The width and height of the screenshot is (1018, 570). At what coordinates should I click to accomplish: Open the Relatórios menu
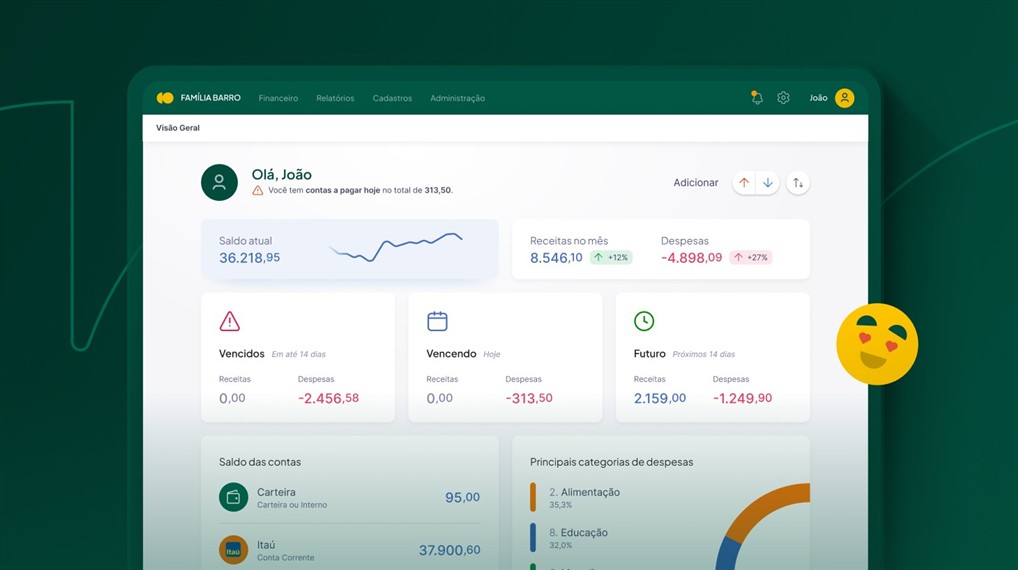coord(335,98)
